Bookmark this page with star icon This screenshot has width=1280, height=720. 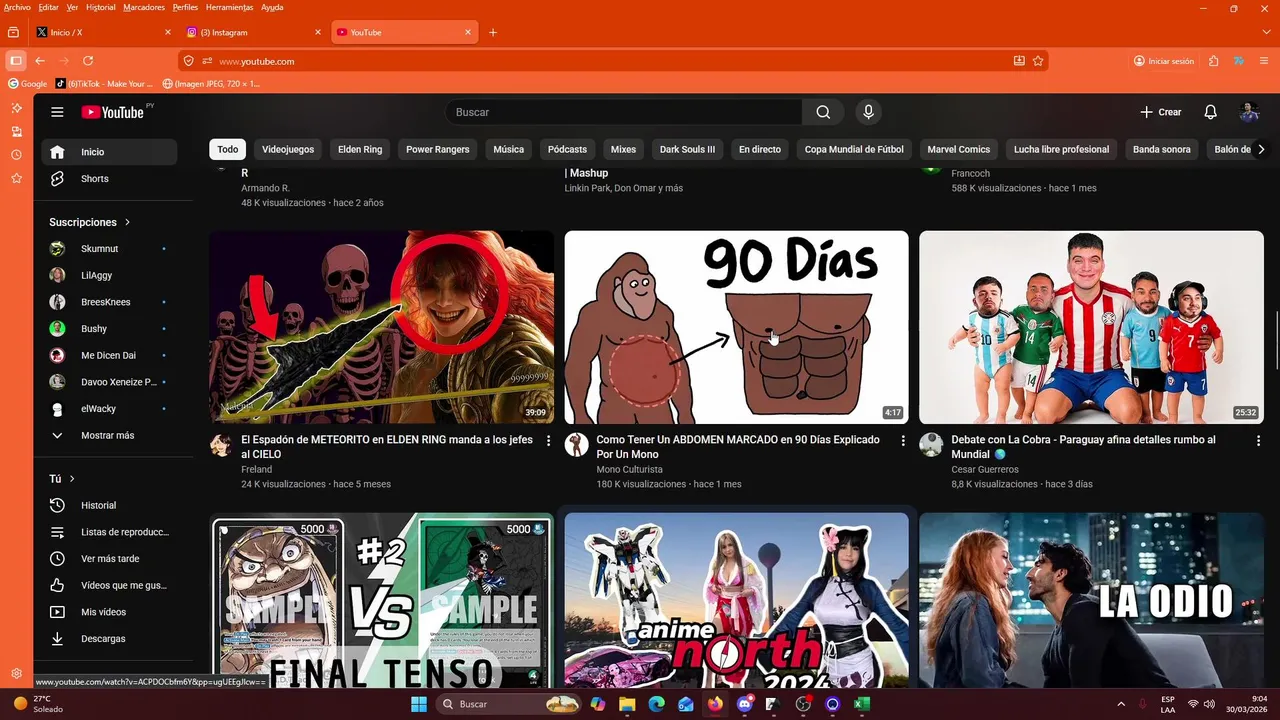pyautogui.click(x=1038, y=61)
